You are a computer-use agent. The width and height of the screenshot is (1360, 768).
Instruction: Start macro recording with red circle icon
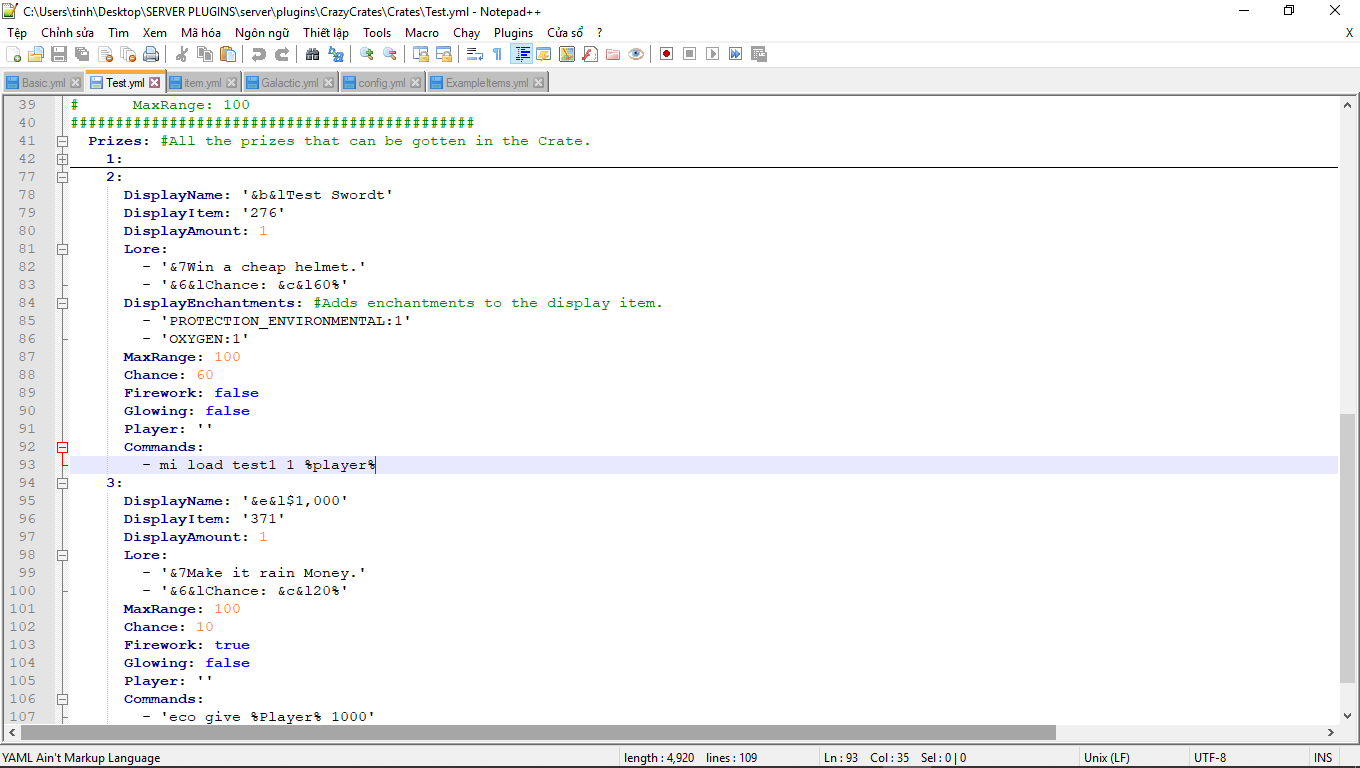pyautogui.click(x=666, y=54)
